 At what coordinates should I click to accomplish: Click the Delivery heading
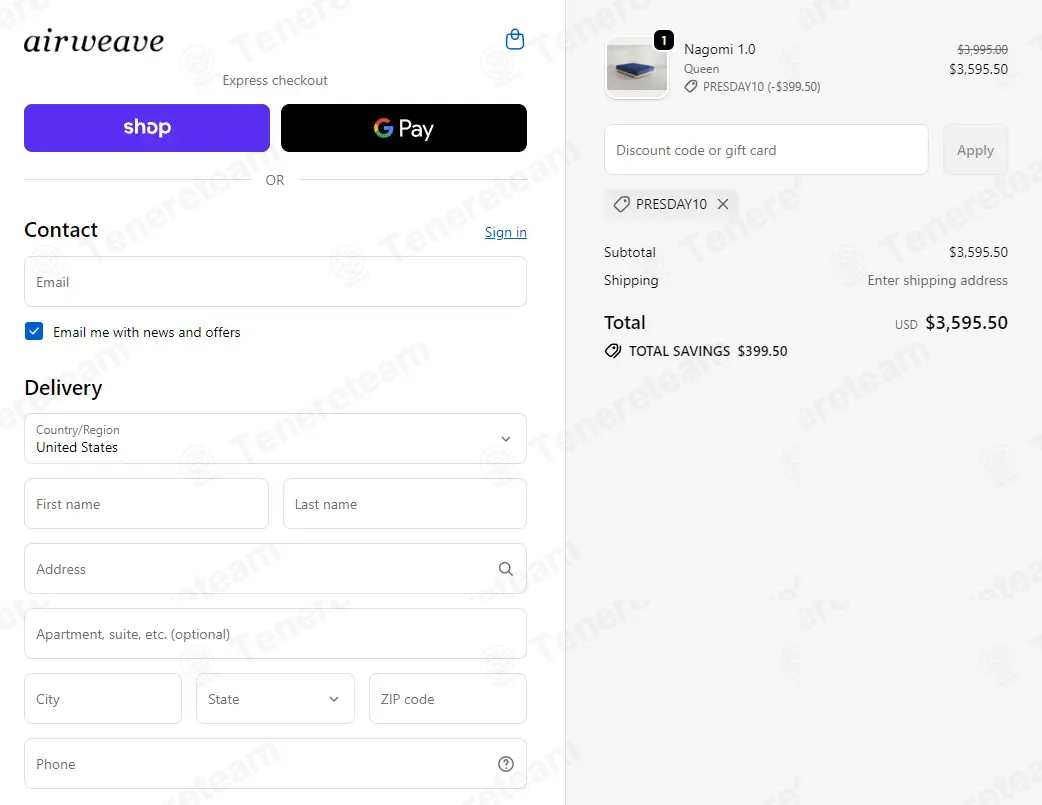[x=63, y=388]
